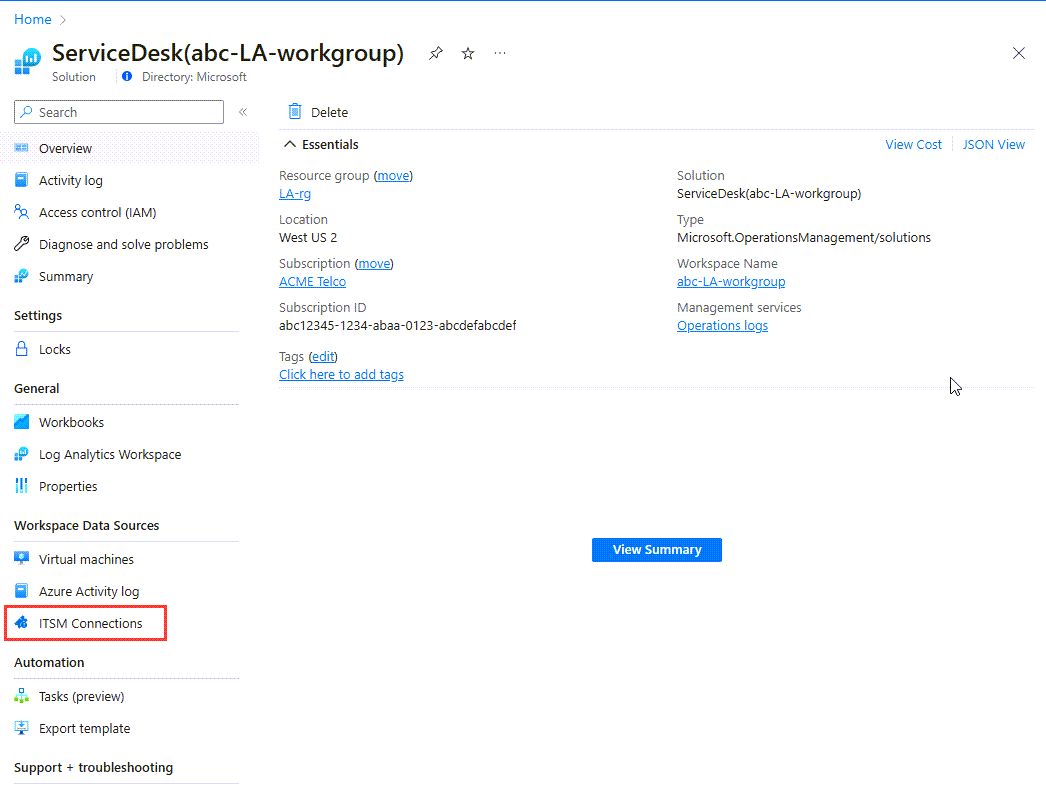The width and height of the screenshot is (1046, 793).
Task: Open the LA-rg resource group link
Action: (295, 193)
